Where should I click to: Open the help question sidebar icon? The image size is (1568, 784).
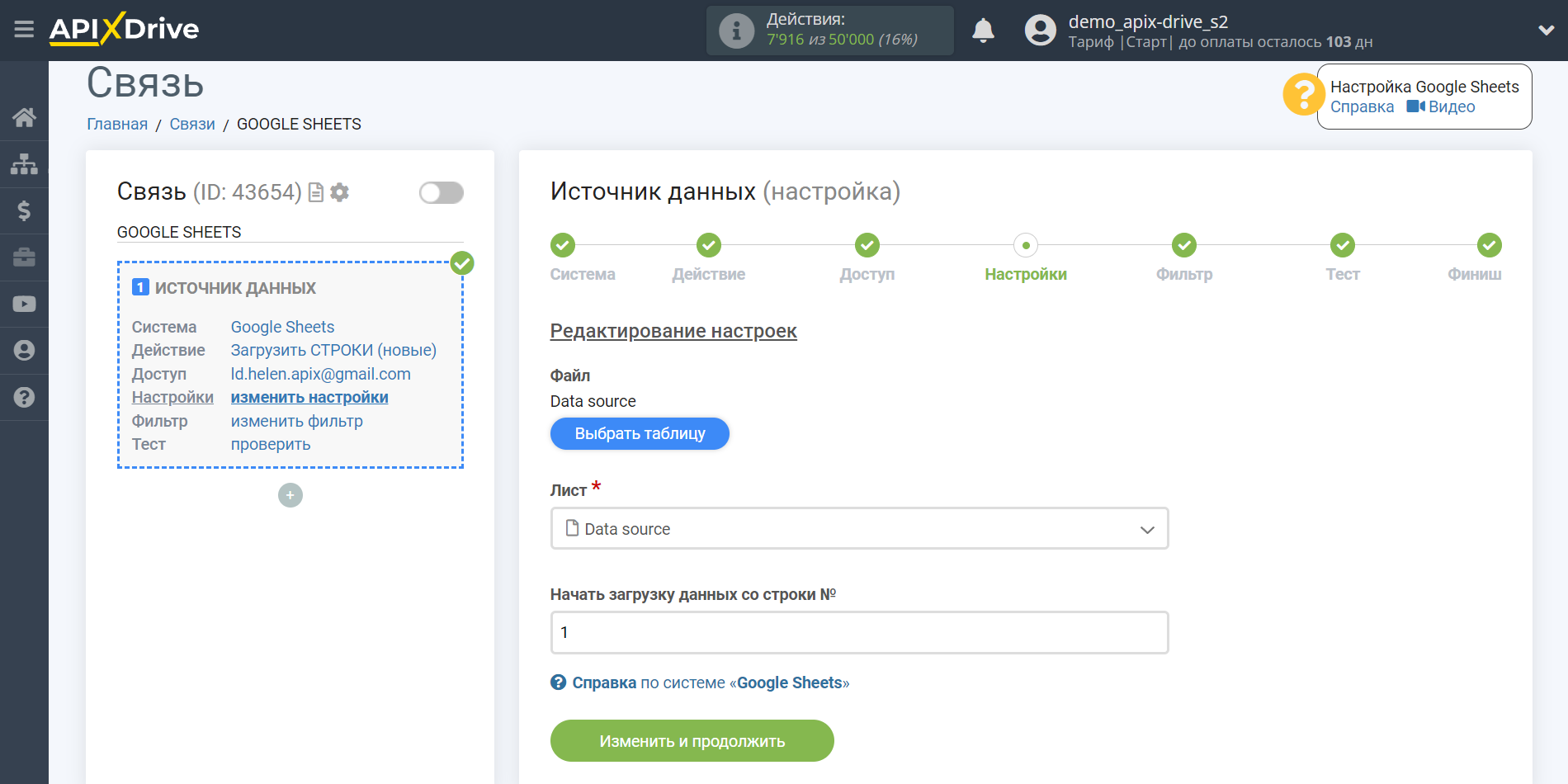tap(24, 397)
